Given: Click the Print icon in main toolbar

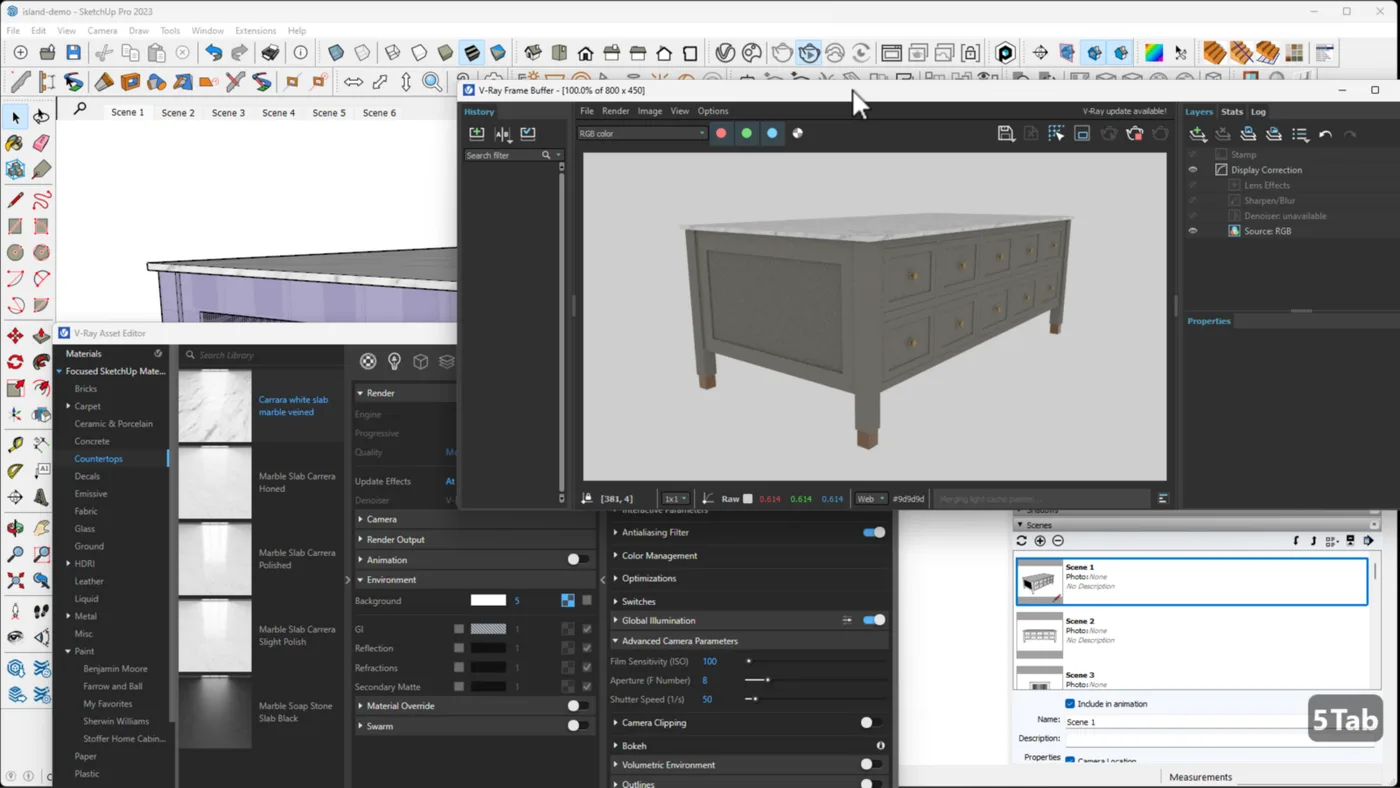Looking at the screenshot, I should coord(270,53).
